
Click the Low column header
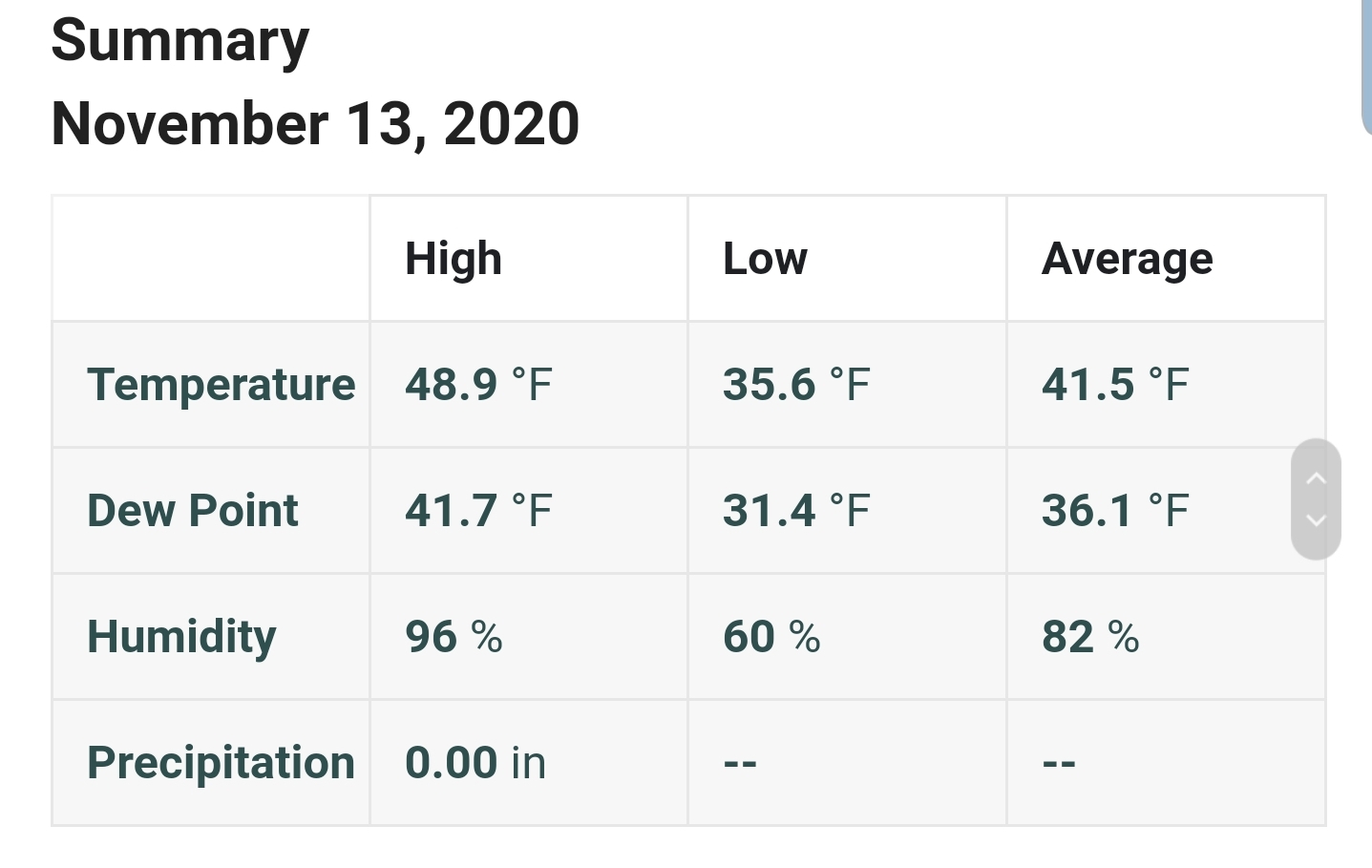(x=766, y=259)
